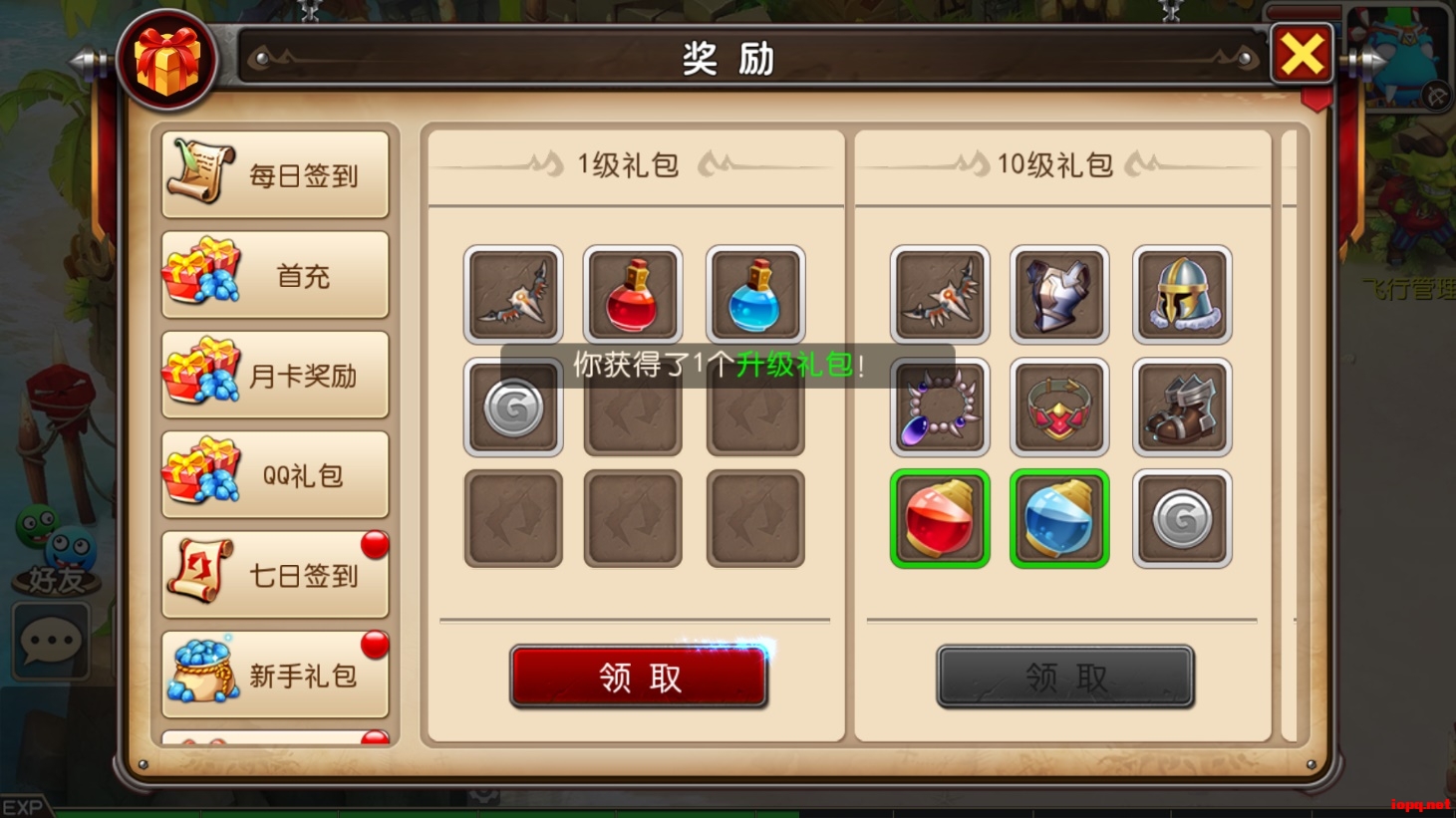Open the 新手礼包 tab

pos(275,675)
